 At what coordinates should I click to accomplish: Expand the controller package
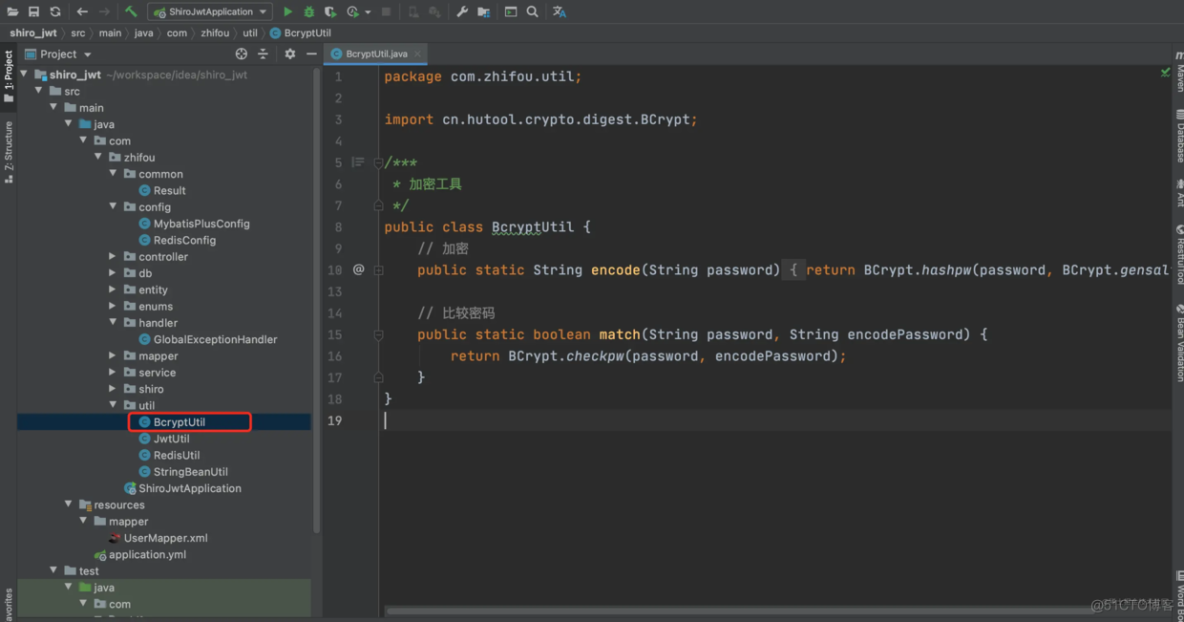tap(113, 256)
